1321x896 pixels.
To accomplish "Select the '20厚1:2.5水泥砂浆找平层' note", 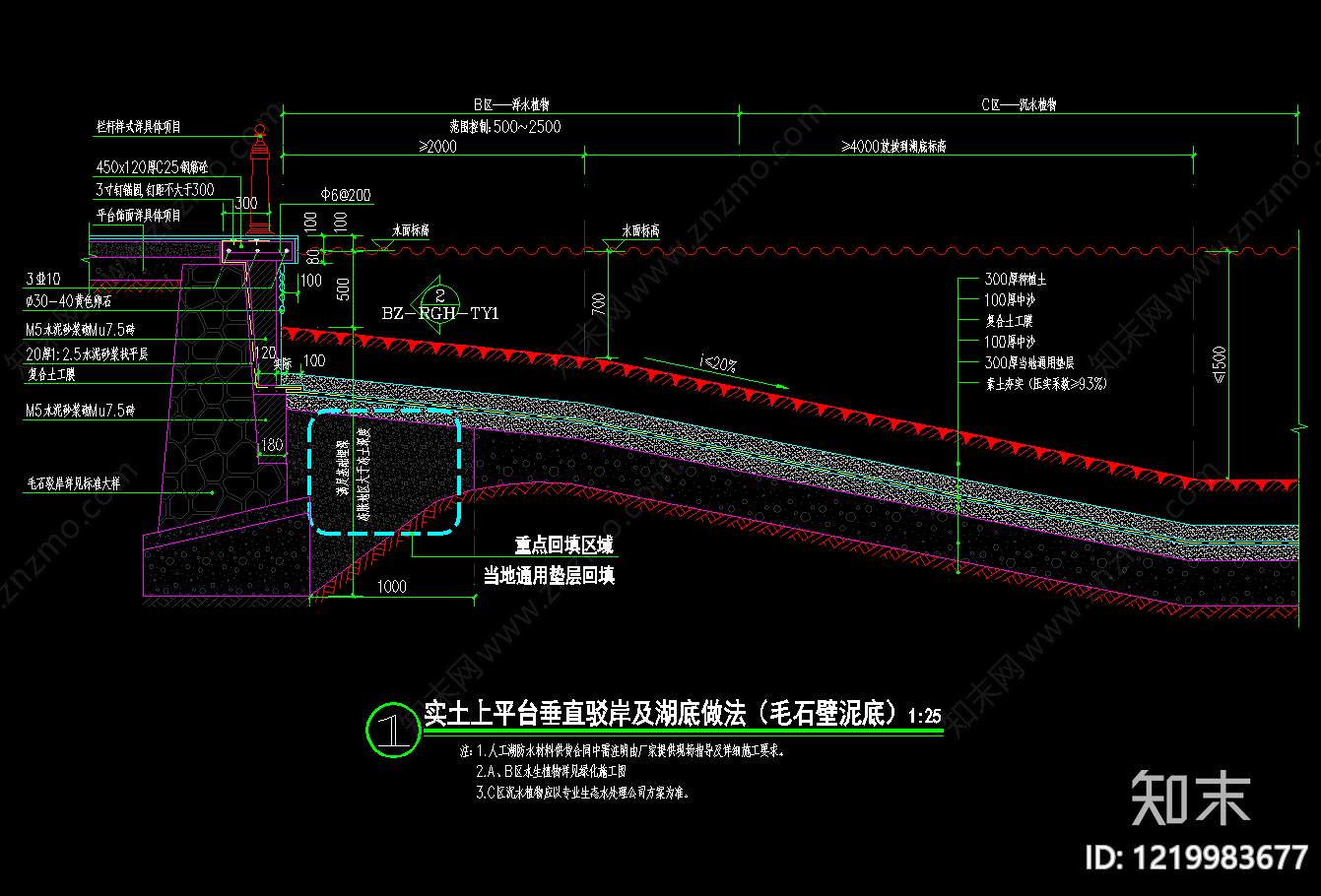I will 87,353.
